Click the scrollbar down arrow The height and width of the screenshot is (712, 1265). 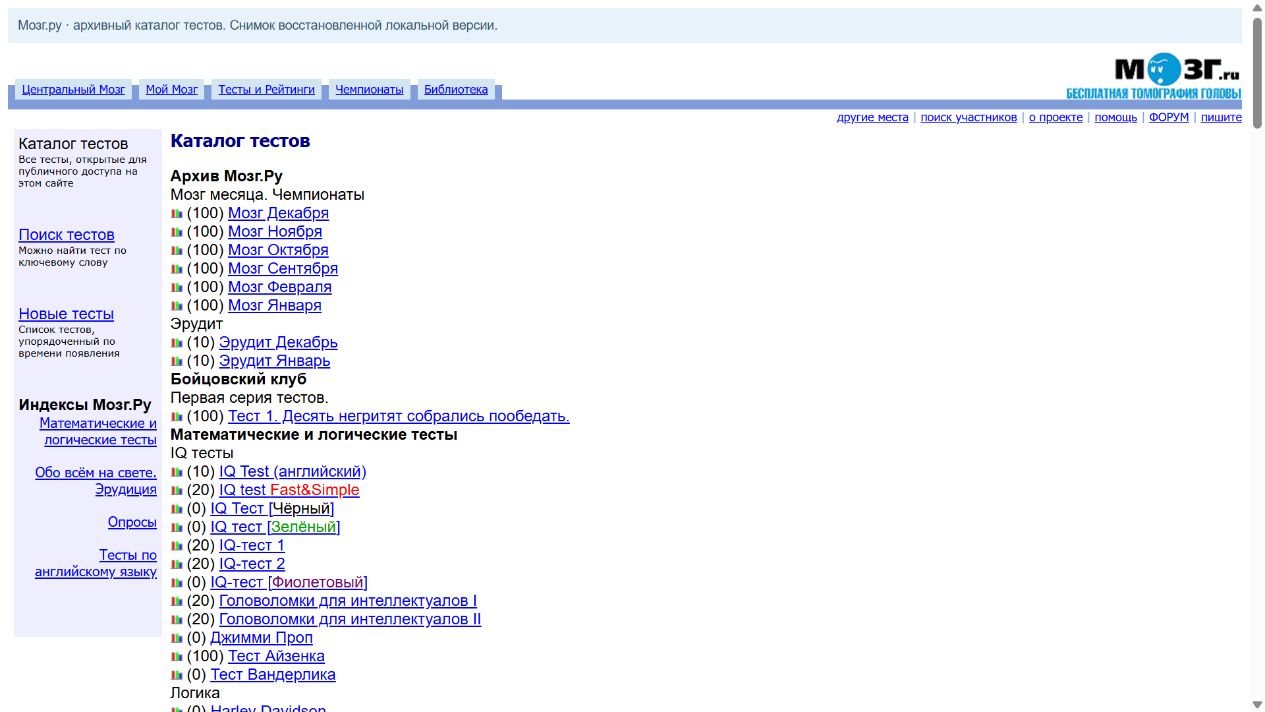1257,704
